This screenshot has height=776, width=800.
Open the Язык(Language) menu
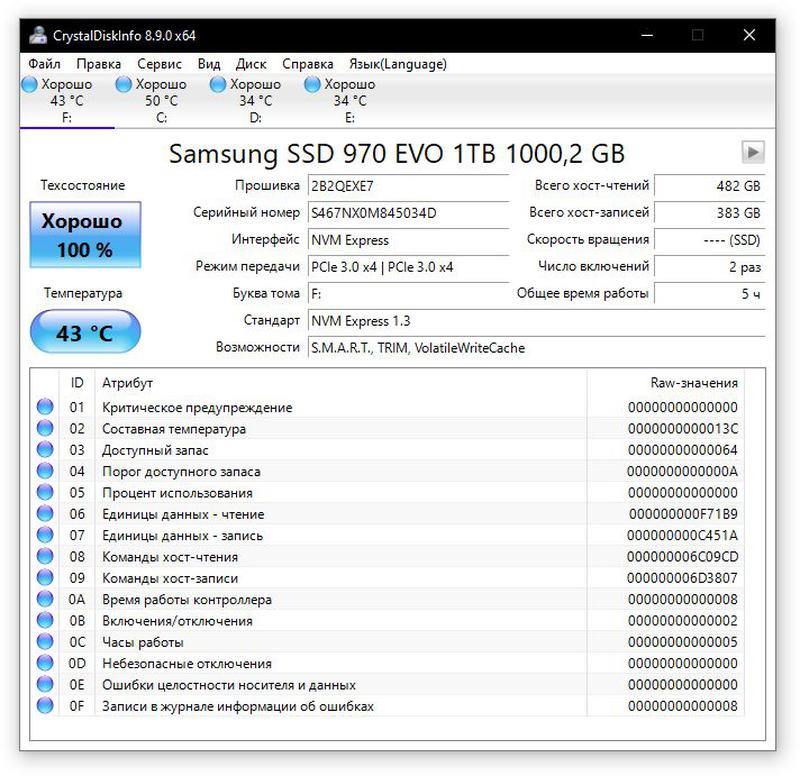click(398, 64)
